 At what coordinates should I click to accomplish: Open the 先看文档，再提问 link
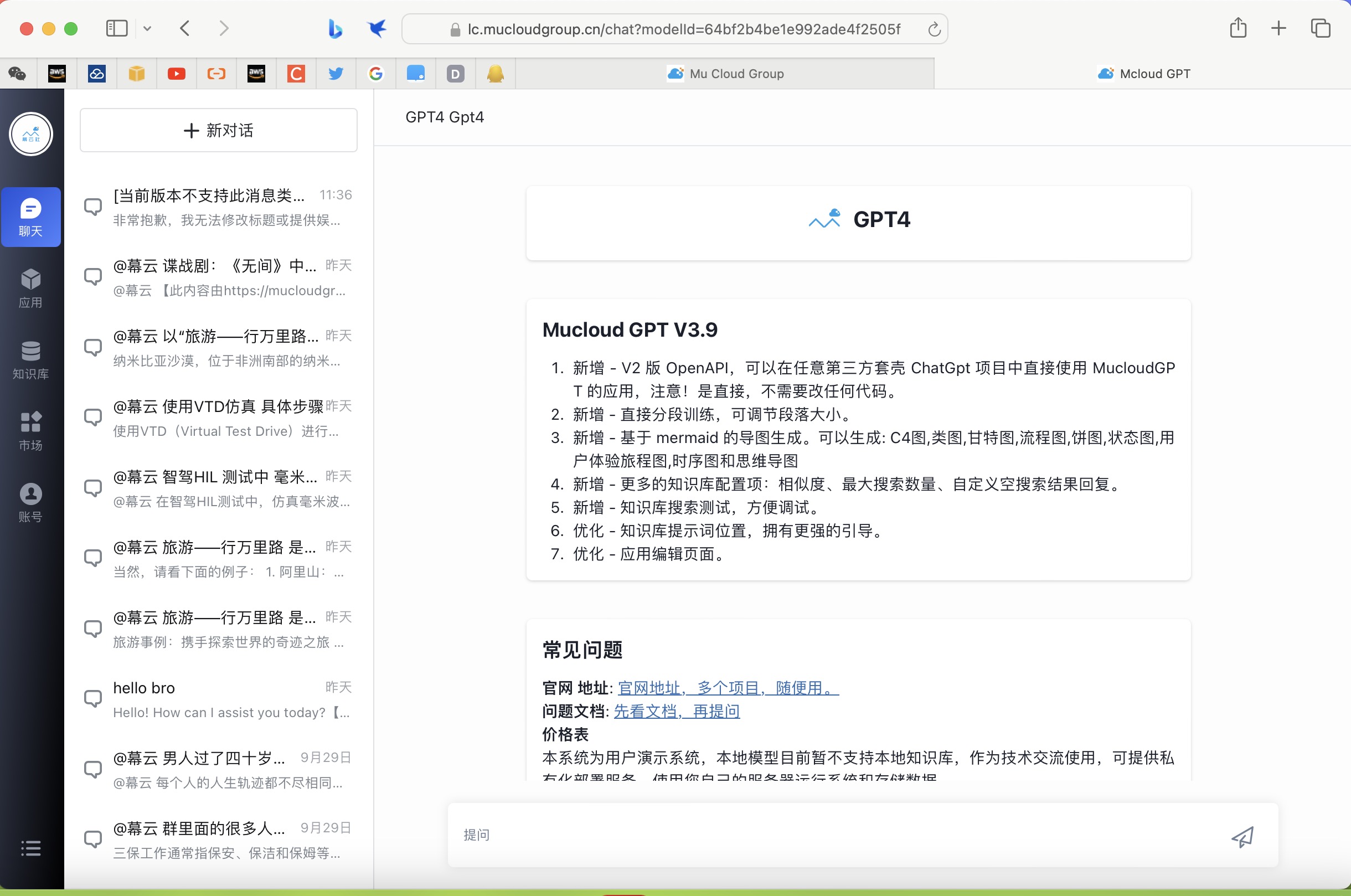tap(677, 712)
